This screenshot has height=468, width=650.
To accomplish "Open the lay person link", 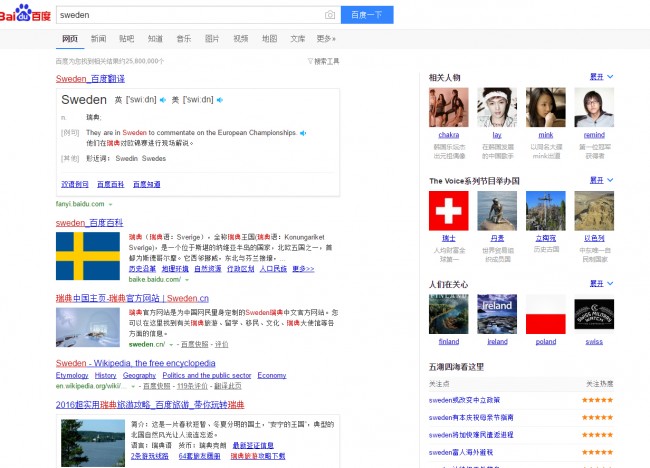I will [497, 135].
